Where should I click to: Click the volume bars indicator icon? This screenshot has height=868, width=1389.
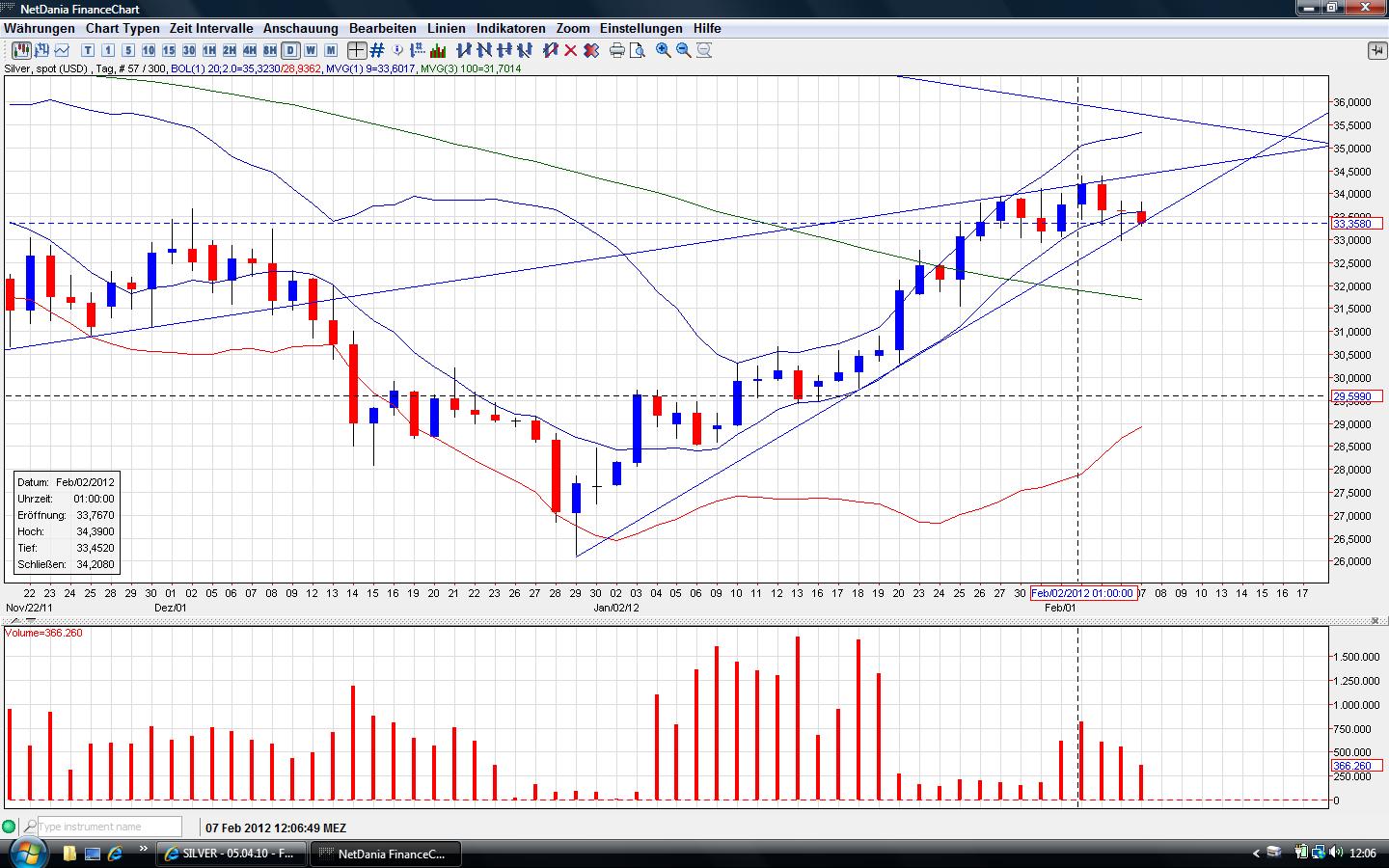point(438,50)
